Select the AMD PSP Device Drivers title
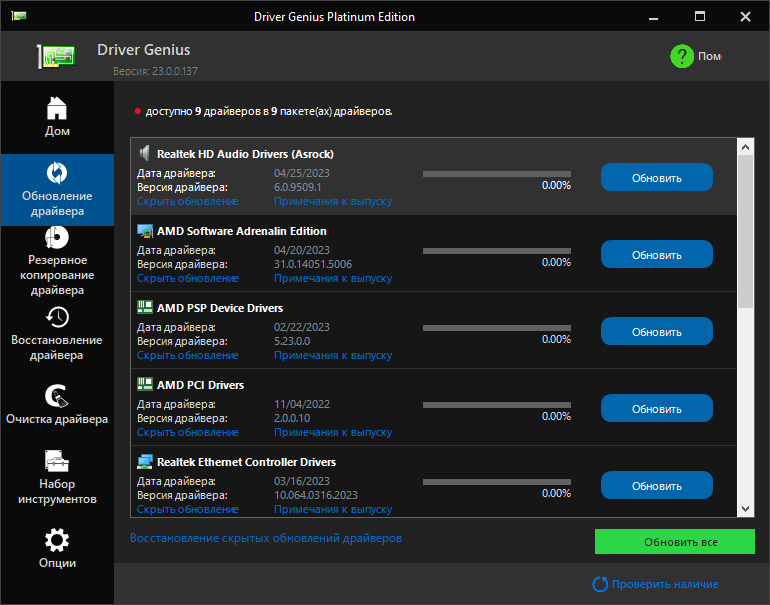 [220, 308]
